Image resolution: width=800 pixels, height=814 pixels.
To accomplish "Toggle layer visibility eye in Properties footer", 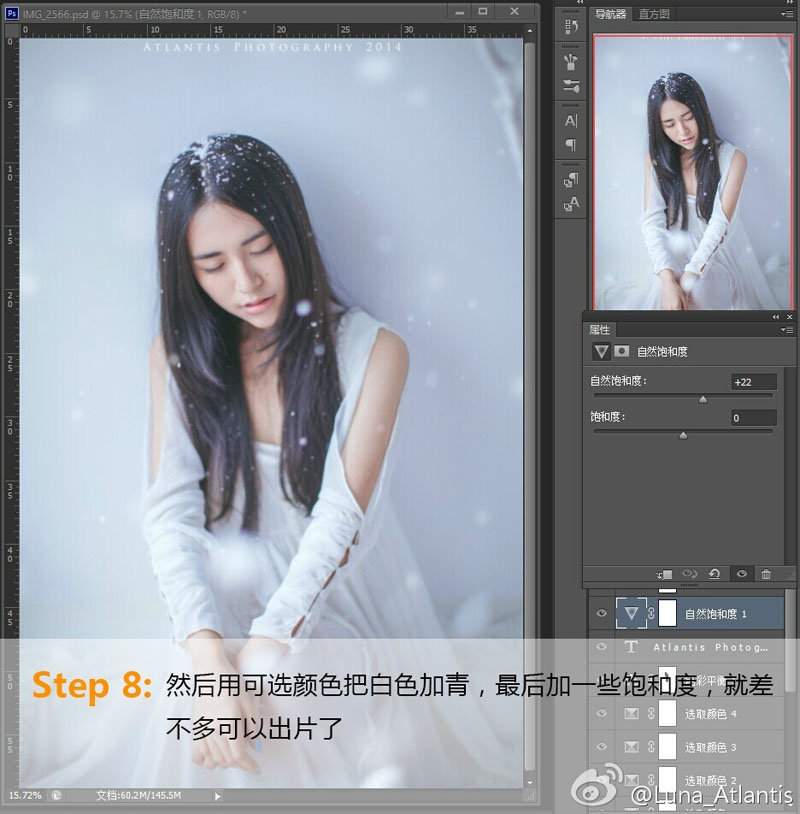I will [x=741, y=574].
